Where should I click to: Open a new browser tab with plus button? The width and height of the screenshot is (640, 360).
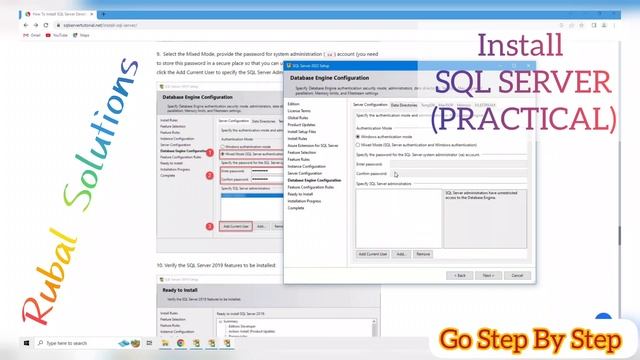pos(104,14)
